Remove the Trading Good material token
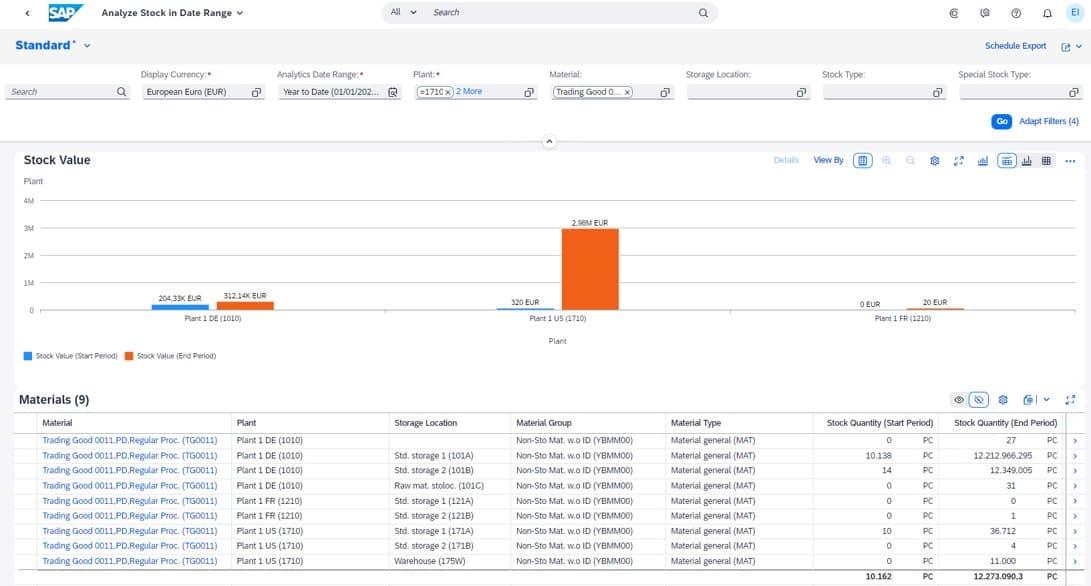This screenshot has width=1091, height=586. 627,92
